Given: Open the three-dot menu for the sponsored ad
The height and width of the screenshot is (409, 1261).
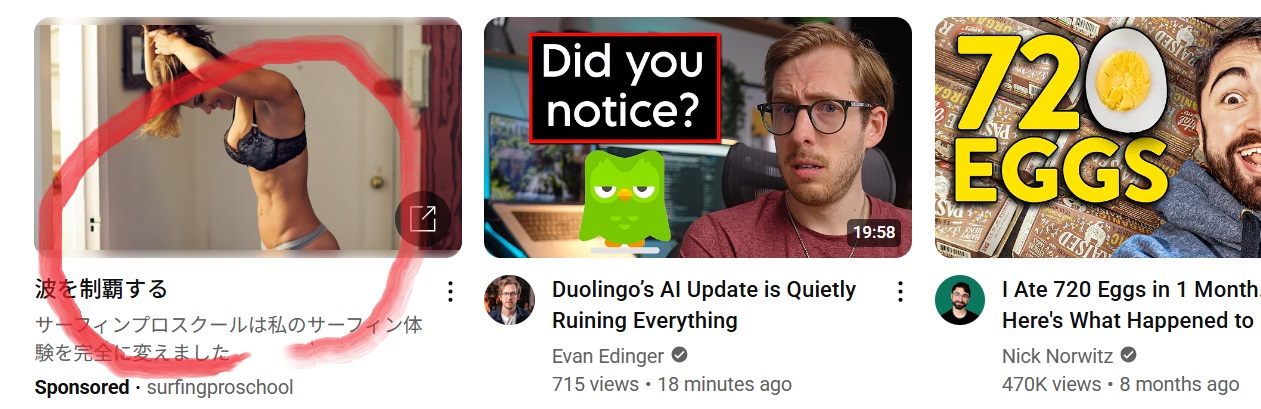Looking at the screenshot, I should [450, 291].
